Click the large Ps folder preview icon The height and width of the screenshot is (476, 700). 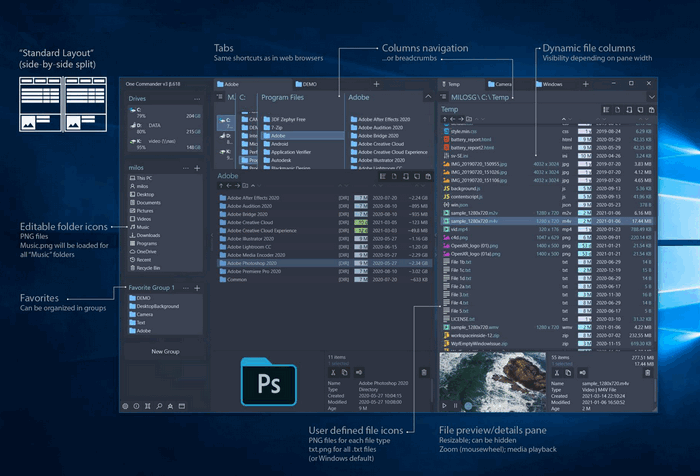tap(269, 381)
